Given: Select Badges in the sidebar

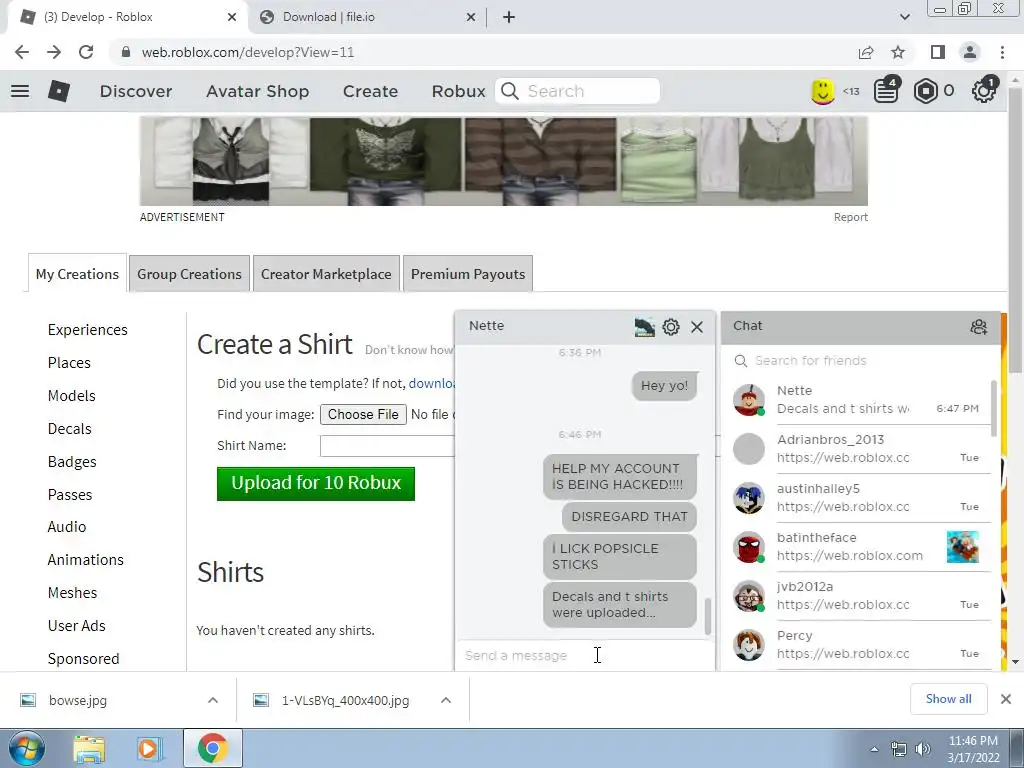Looking at the screenshot, I should click(72, 462).
